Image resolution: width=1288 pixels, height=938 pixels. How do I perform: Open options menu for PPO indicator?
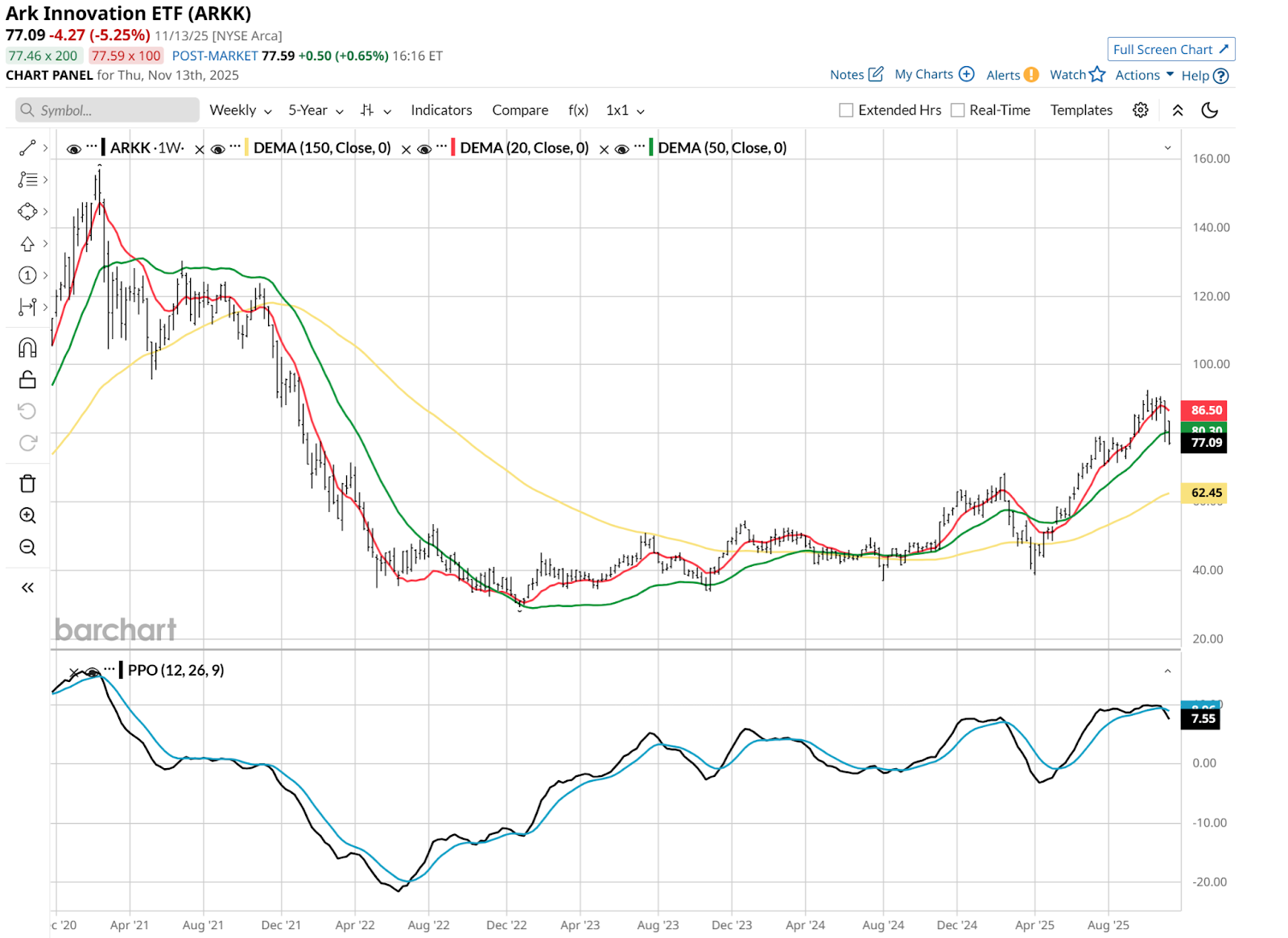(x=109, y=670)
